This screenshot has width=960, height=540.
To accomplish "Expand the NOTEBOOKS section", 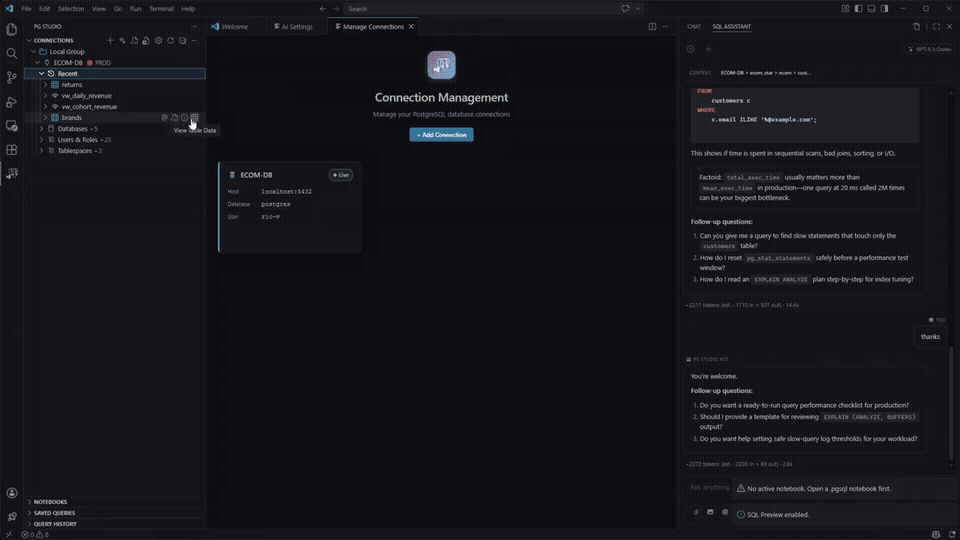I will (29, 502).
